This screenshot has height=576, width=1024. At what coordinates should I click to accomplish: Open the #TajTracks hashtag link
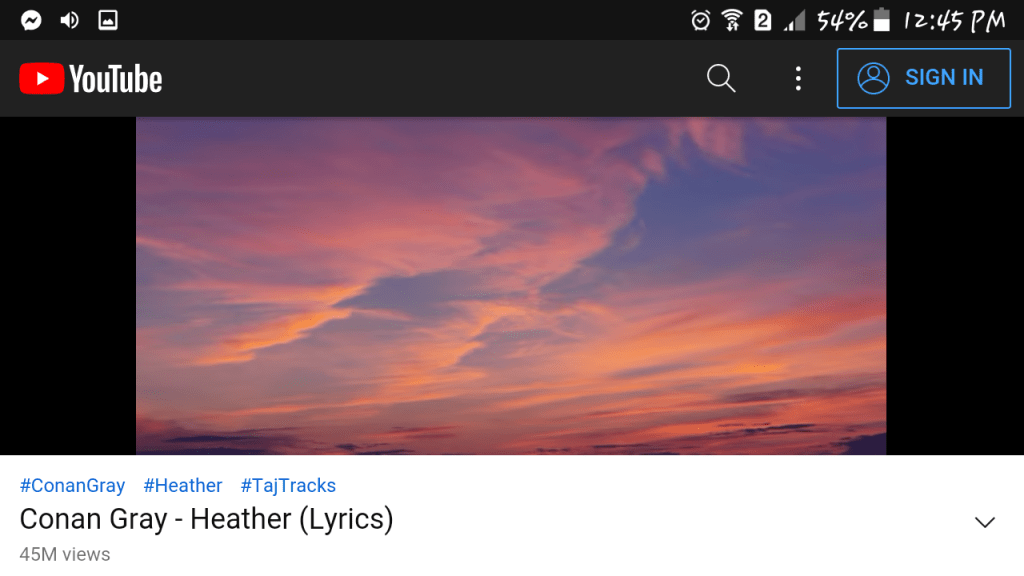[288, 486]
